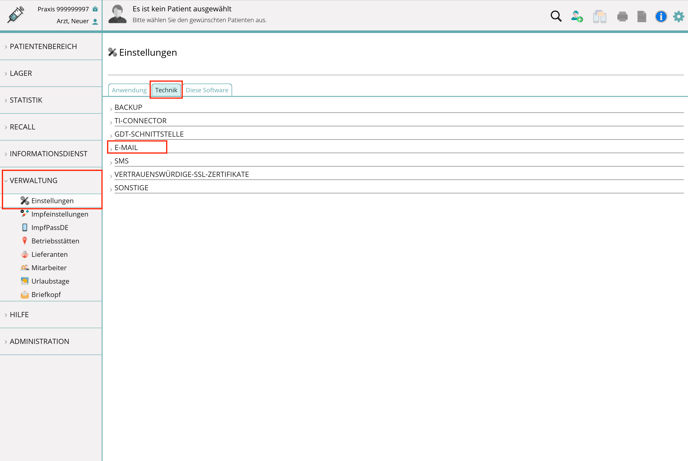Click the search magnifier icon
Screen dimensions: 688x461
(x=556, y=16)
